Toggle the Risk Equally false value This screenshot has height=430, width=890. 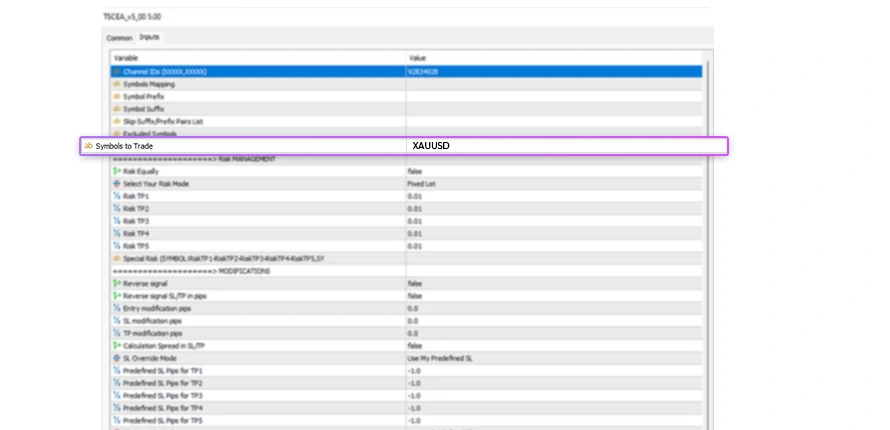(x=415, y=171)
